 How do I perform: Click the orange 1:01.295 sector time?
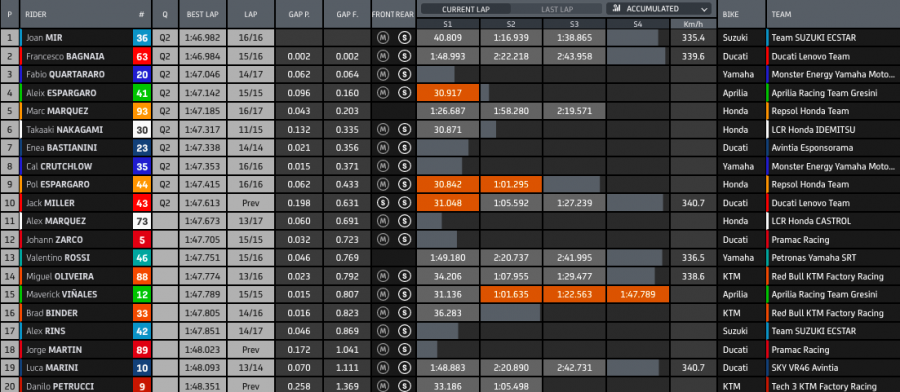[511, 185]
